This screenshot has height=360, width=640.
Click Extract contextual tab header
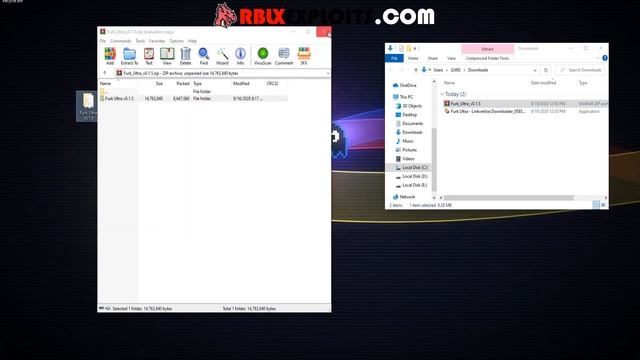click(x=487, y=49)
